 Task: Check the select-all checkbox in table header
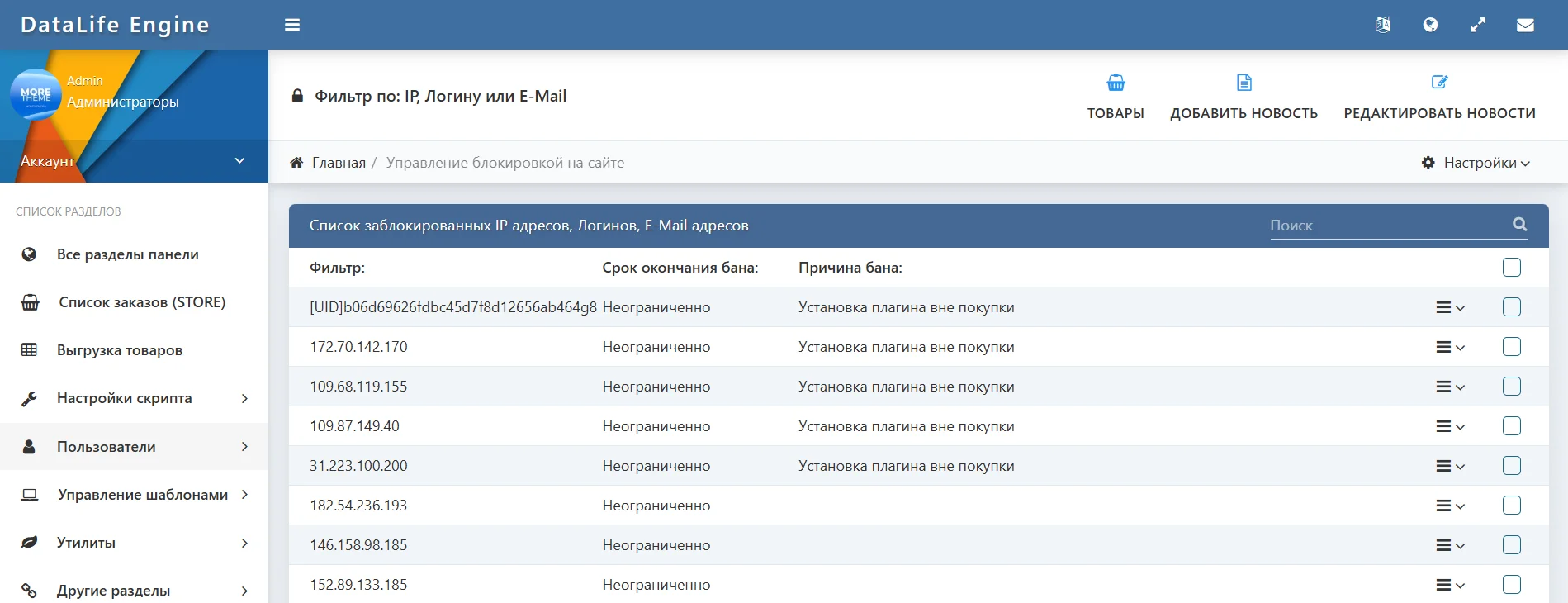1512,268
